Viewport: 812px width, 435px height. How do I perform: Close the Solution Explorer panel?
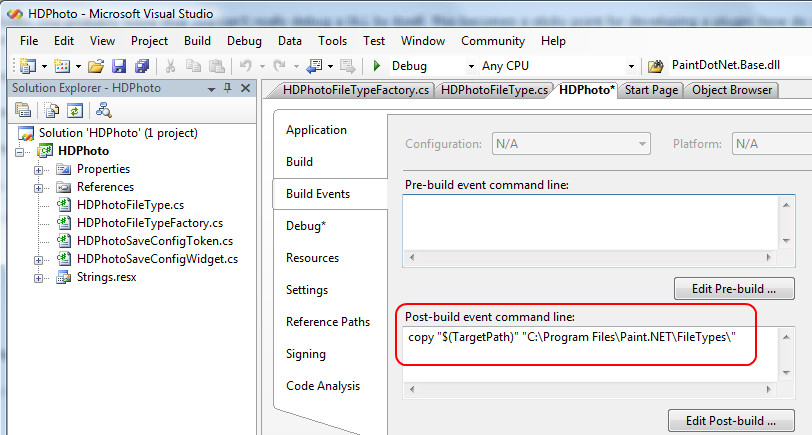pyautogui.click(x=245, y=88)
